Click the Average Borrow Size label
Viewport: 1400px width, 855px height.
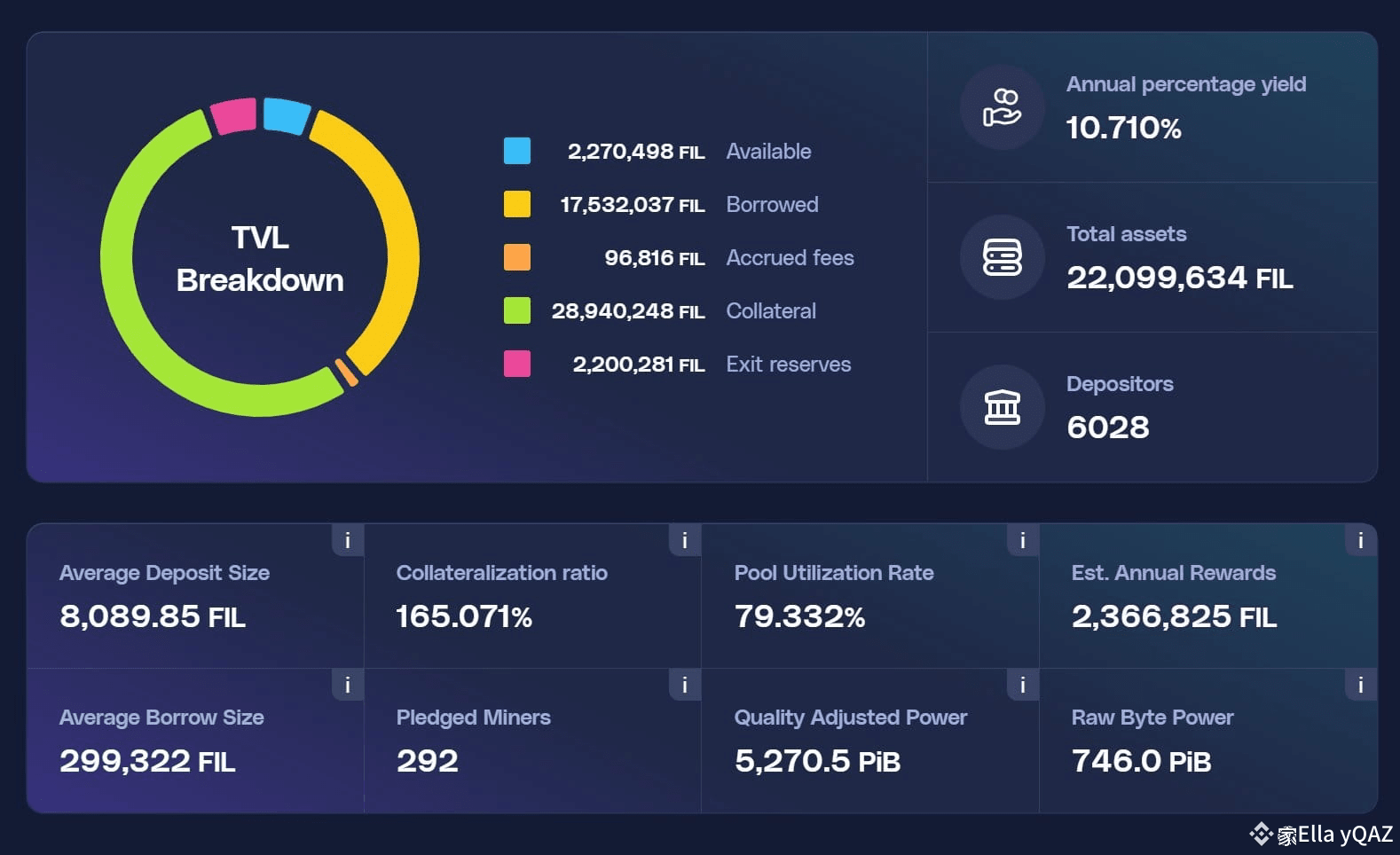(161, 718)
